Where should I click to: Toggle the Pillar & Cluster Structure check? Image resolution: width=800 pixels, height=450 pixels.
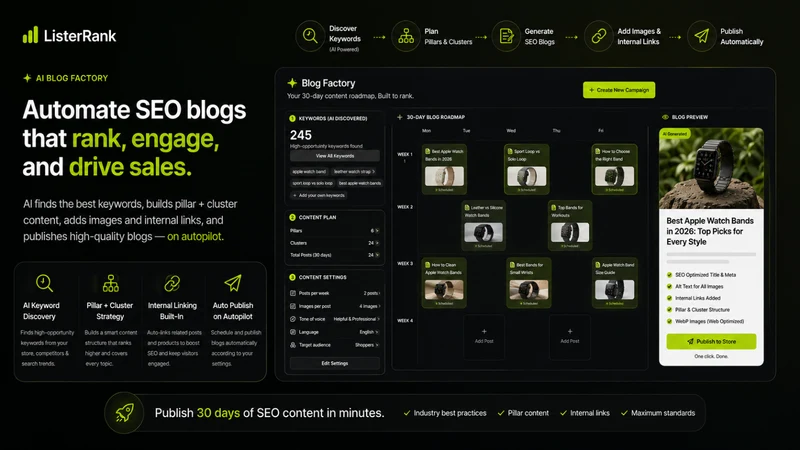click(x=669, y=310)
